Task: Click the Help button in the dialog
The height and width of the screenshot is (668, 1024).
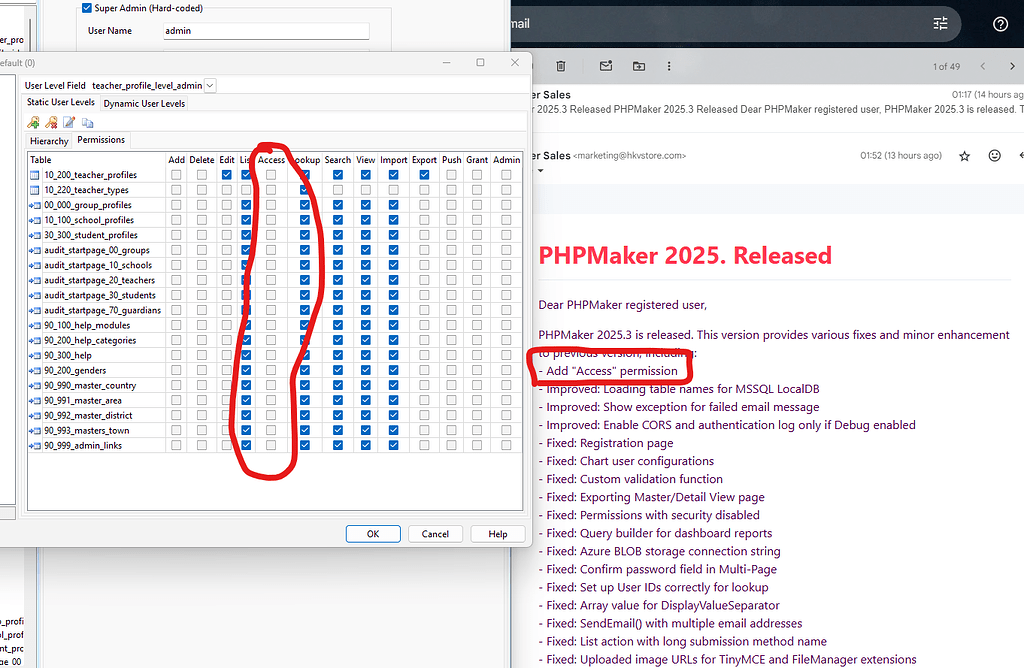Action: [x=498, y=533]
